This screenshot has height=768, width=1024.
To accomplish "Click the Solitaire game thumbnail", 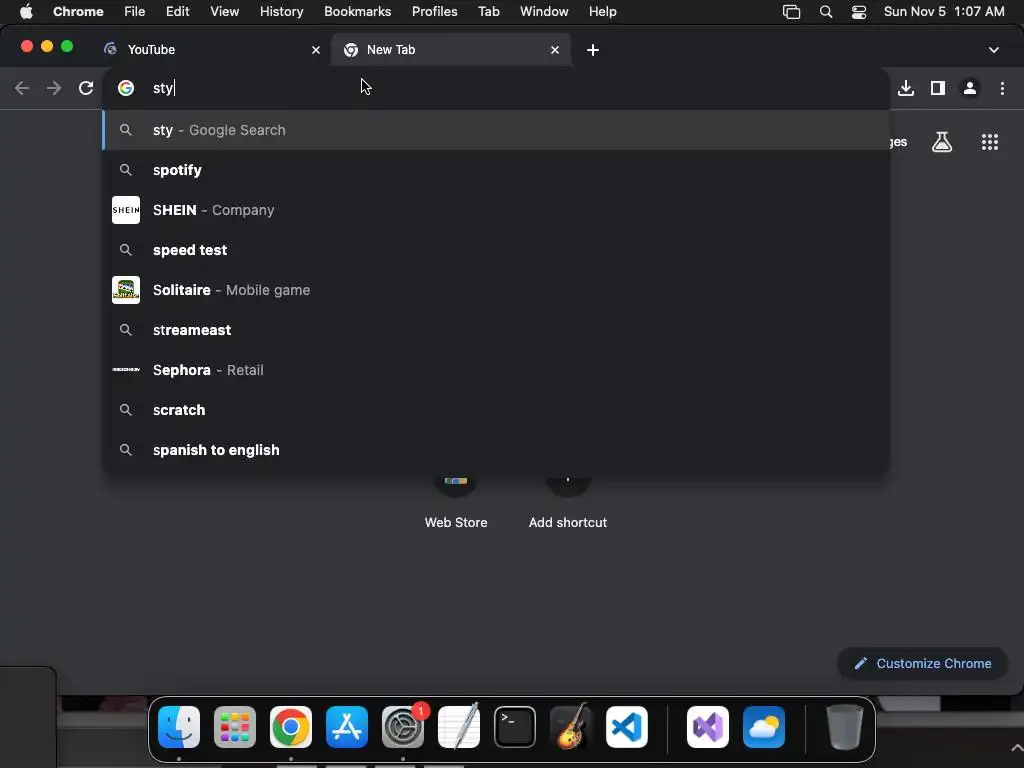I will (x=126, y=290).
